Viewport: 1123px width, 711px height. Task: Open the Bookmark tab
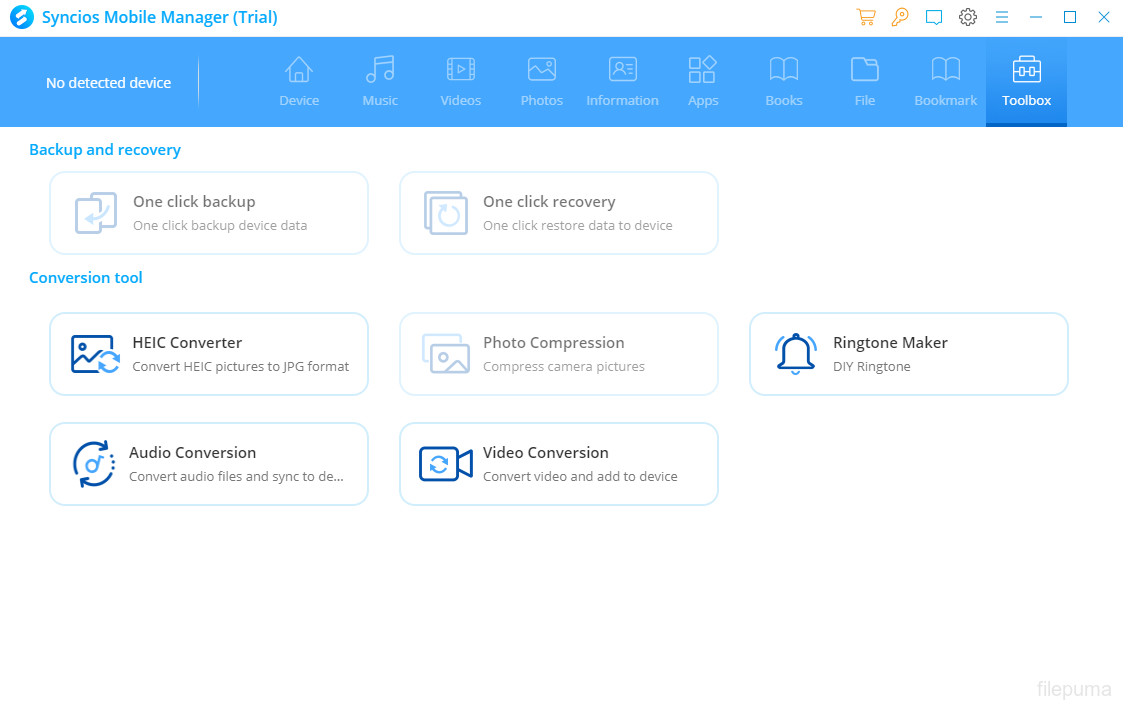(946, 82)
